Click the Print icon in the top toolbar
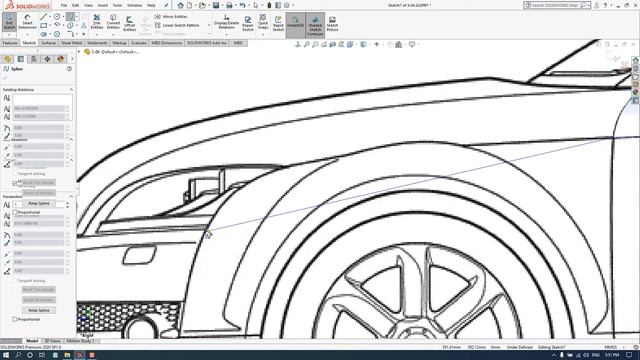Viewport: 640px width, 360px height. pyautogui.click(x=229, y=5)
